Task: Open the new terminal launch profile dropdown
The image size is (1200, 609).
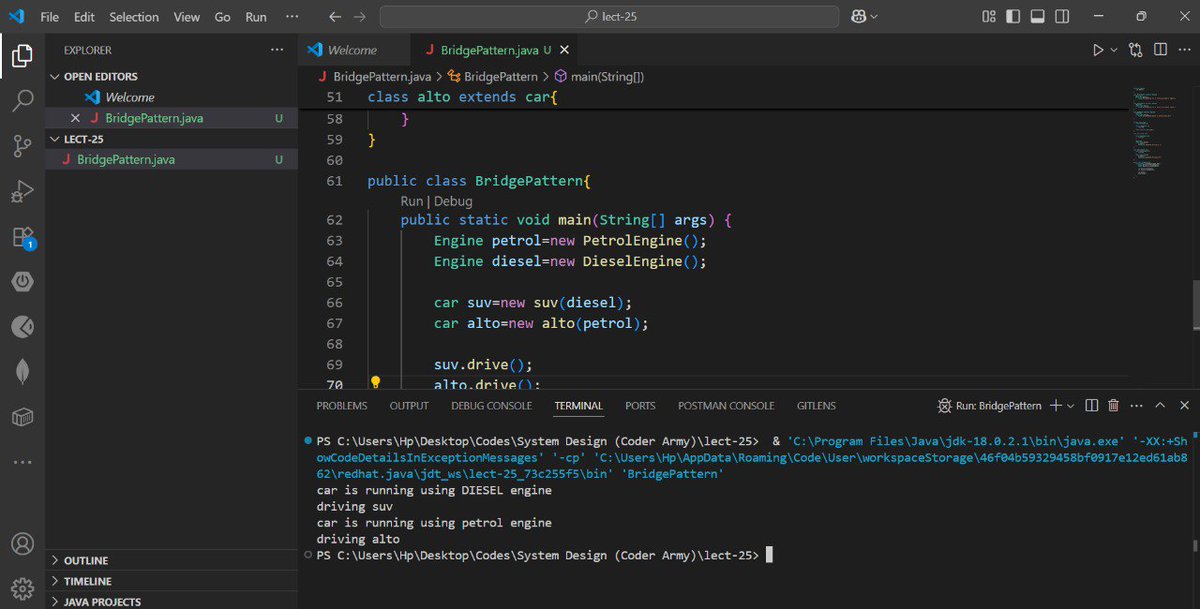Action: click(x=1071, y=406)
